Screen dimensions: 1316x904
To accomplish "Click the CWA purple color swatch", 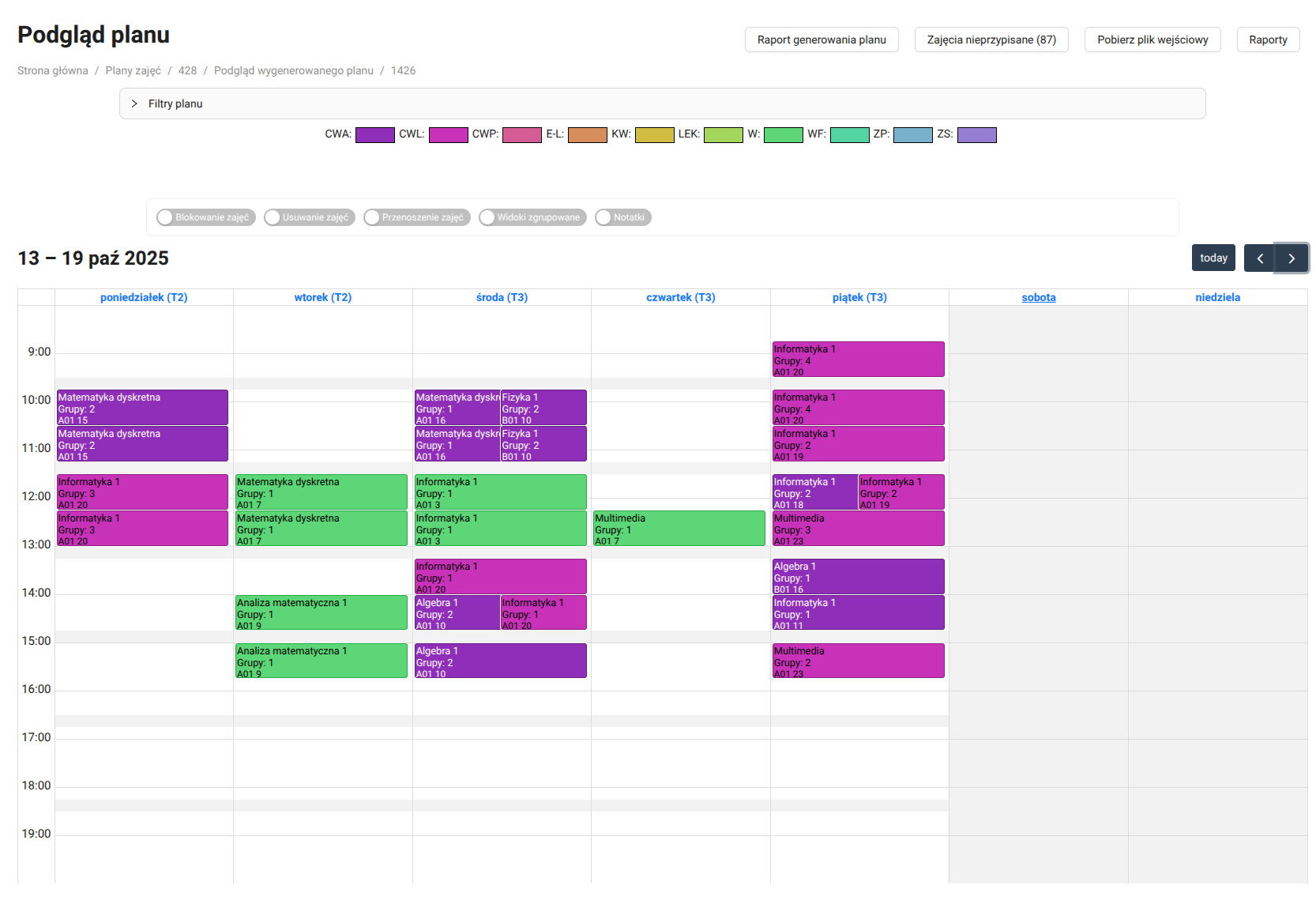I will (x=375, y=134).
